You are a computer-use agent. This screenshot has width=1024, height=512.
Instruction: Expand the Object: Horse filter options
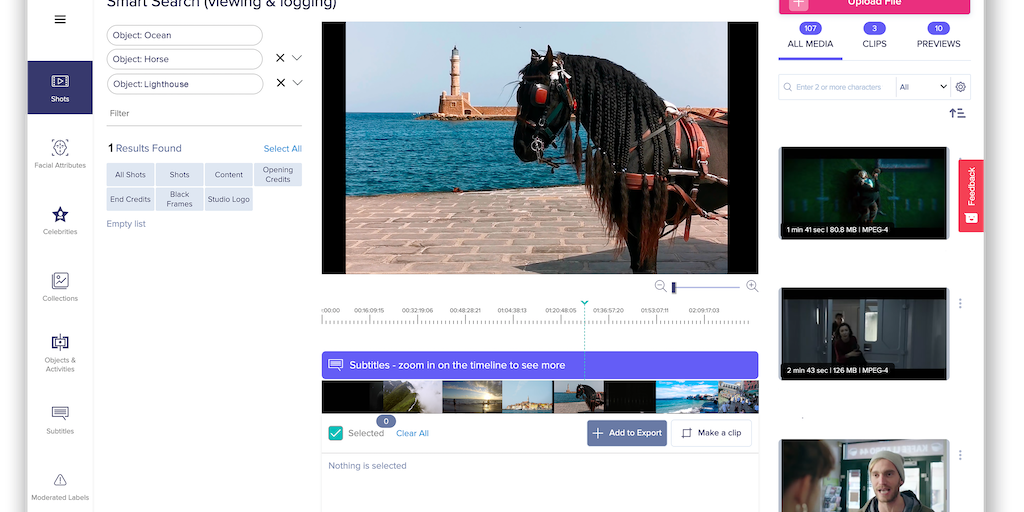tap(296, 58)
